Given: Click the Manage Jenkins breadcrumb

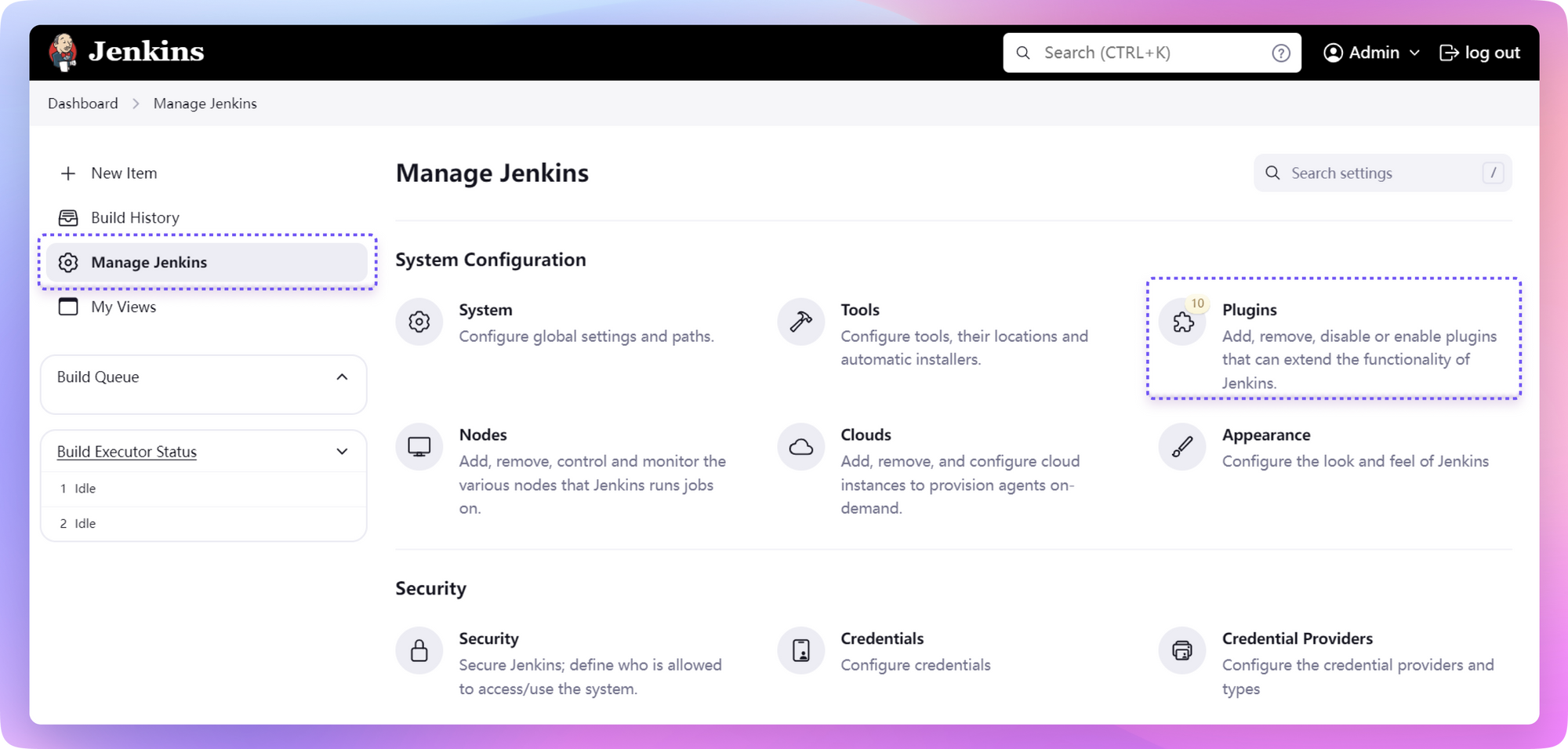Looking at the screenshot, I should pos(205,104).
